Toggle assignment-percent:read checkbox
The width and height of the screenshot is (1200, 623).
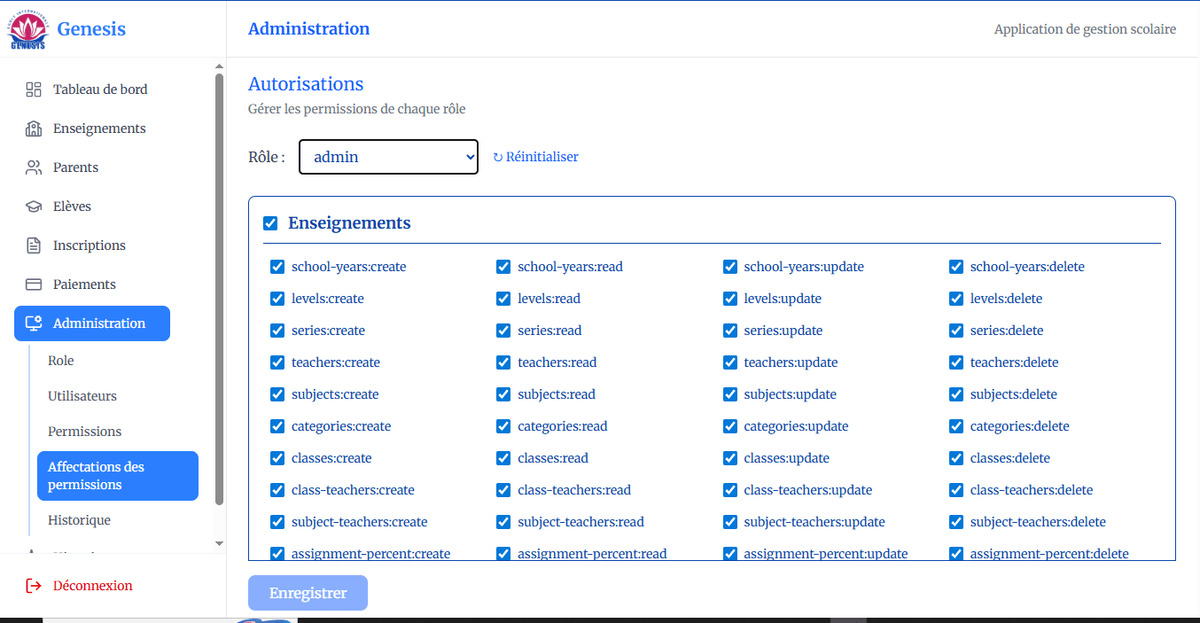pos(503,553)
